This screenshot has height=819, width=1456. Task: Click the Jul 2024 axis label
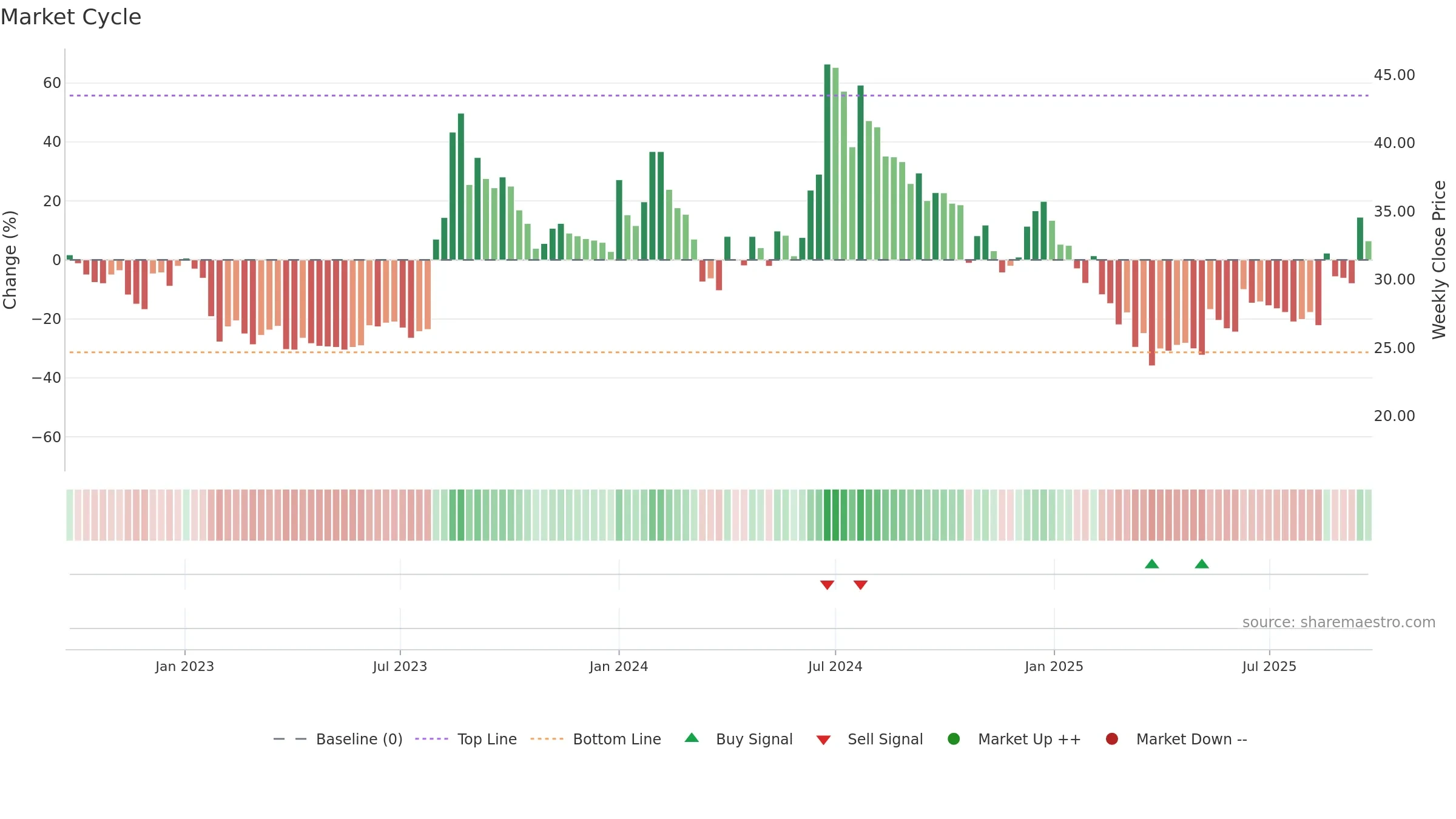point(835,666)
